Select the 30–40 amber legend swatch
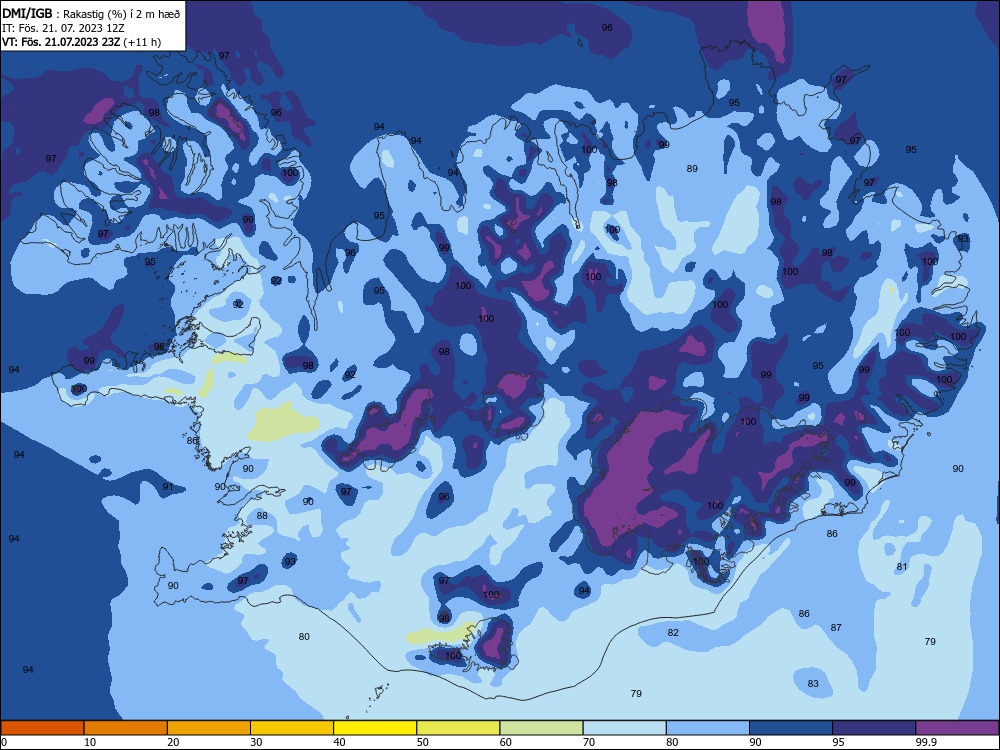Screen dimensions: 1000x750 292,728
